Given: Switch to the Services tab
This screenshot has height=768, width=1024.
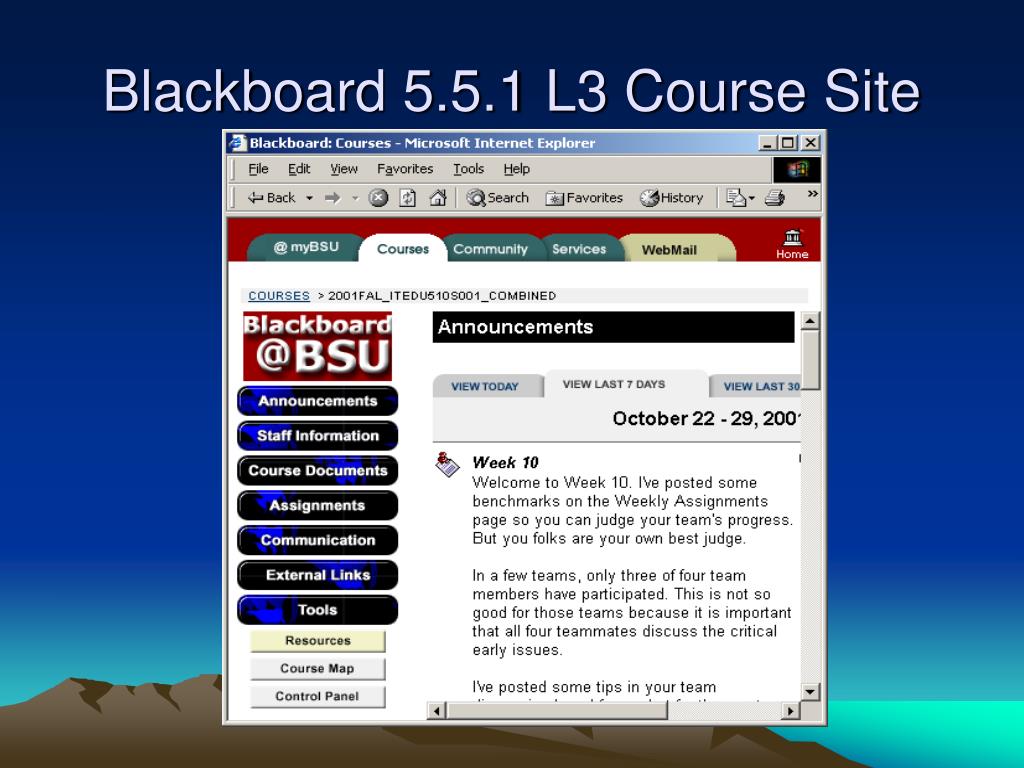Looking at the screenshot, I should tap(579, 249).
